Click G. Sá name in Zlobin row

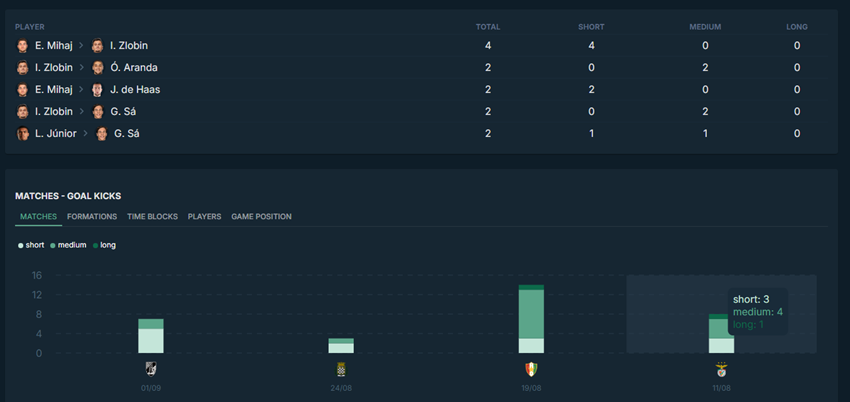click(123, 112)
